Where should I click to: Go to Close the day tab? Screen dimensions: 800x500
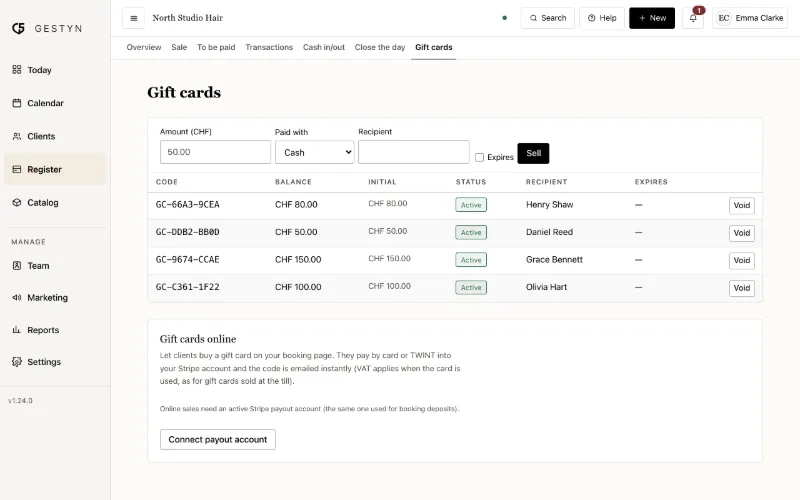[x=380, y=47]
